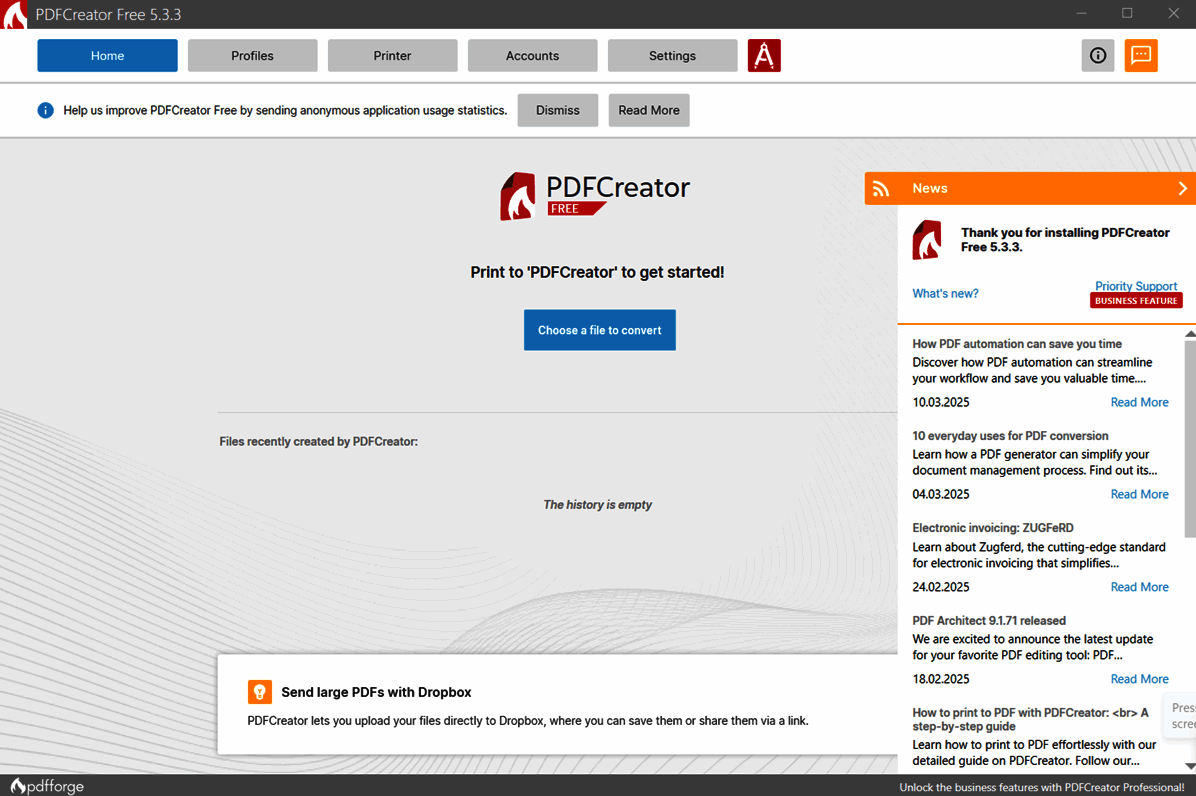This screenshot has width=1196, height=796.
Task: Click the 'Send large PDFs with Dropbox' tip title
Action: point(376,692)
